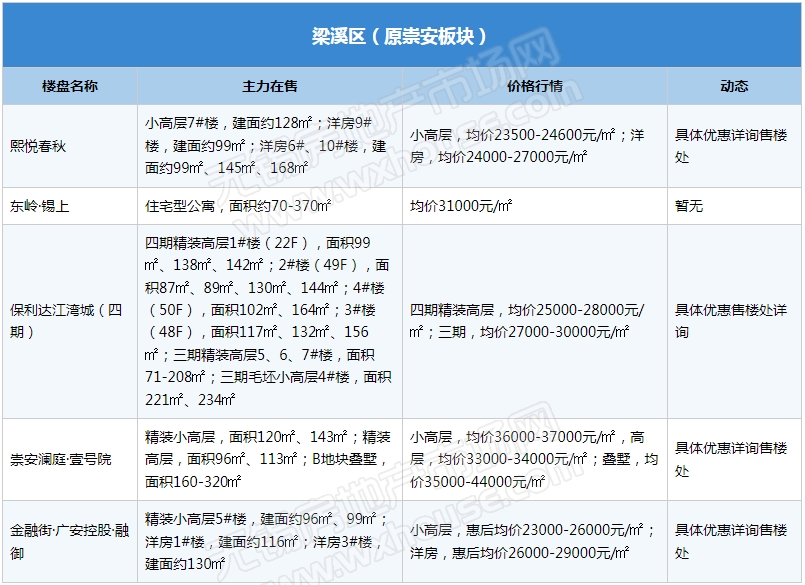Screen dimensions: 805x585
Task: Click the 四期精装高层 均价25000-28000元 price cell
Action: (535, 321)
